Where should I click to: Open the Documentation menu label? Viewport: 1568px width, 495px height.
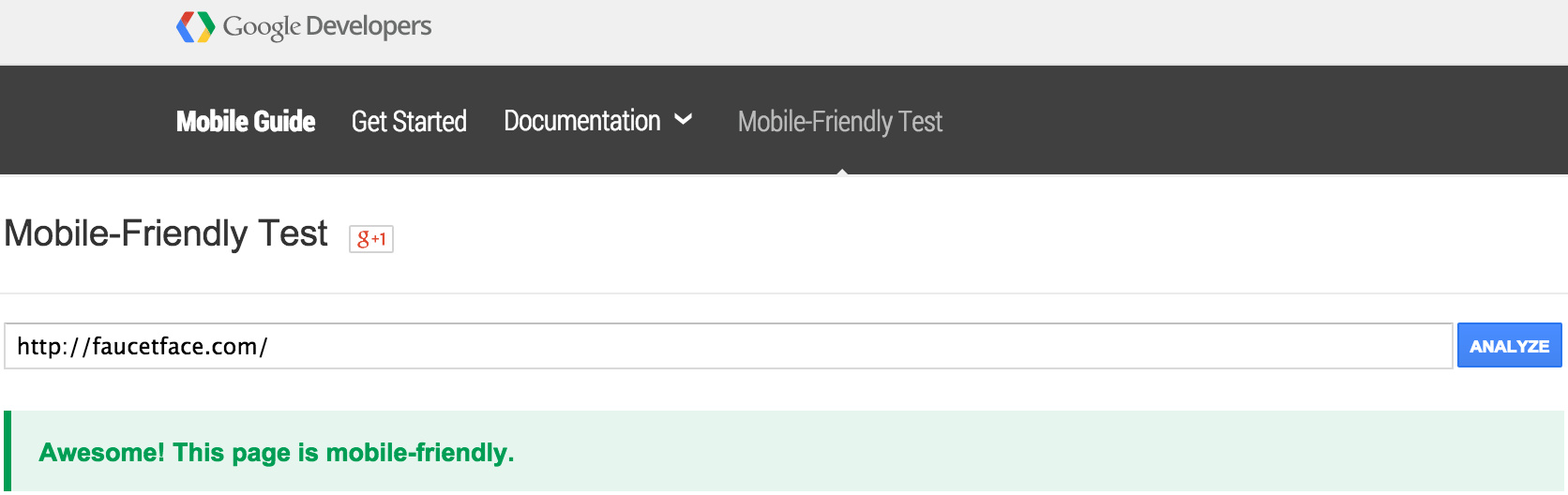[582, 121]
